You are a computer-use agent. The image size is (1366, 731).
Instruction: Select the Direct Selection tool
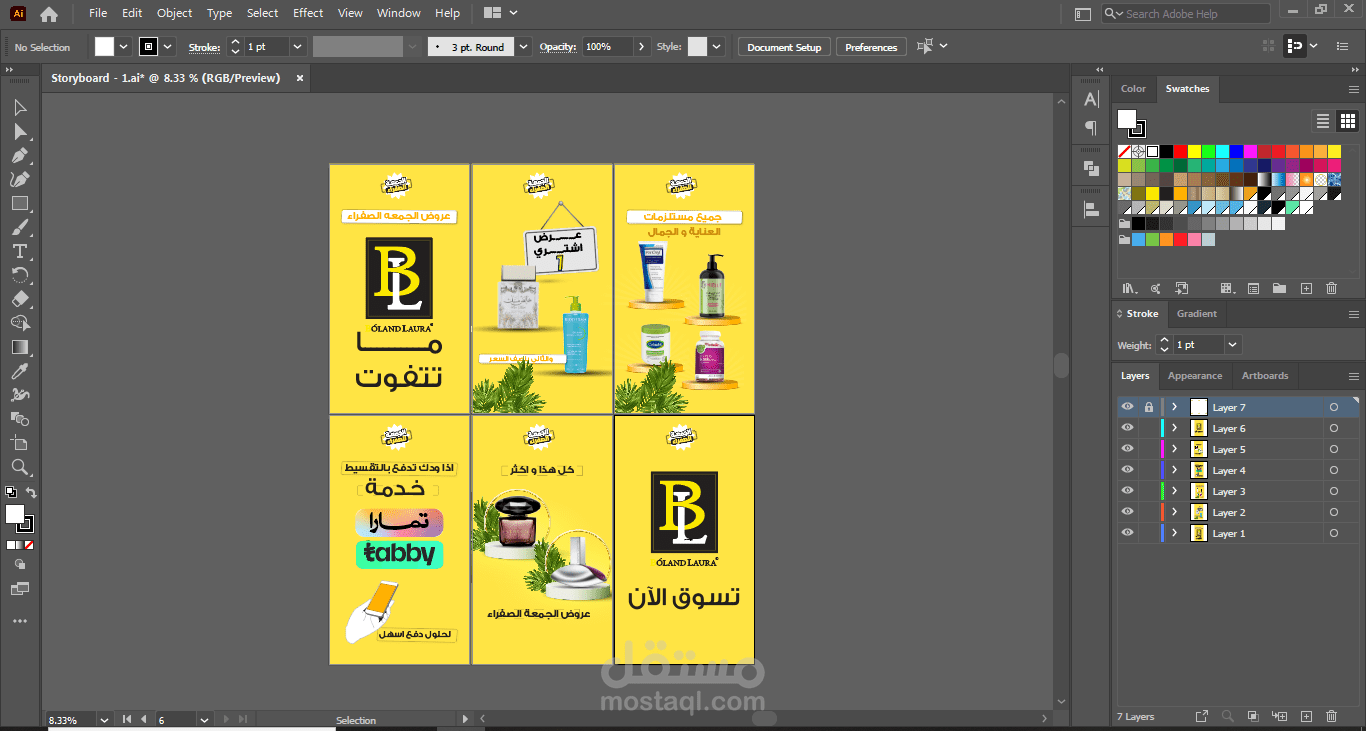(20, 131)
